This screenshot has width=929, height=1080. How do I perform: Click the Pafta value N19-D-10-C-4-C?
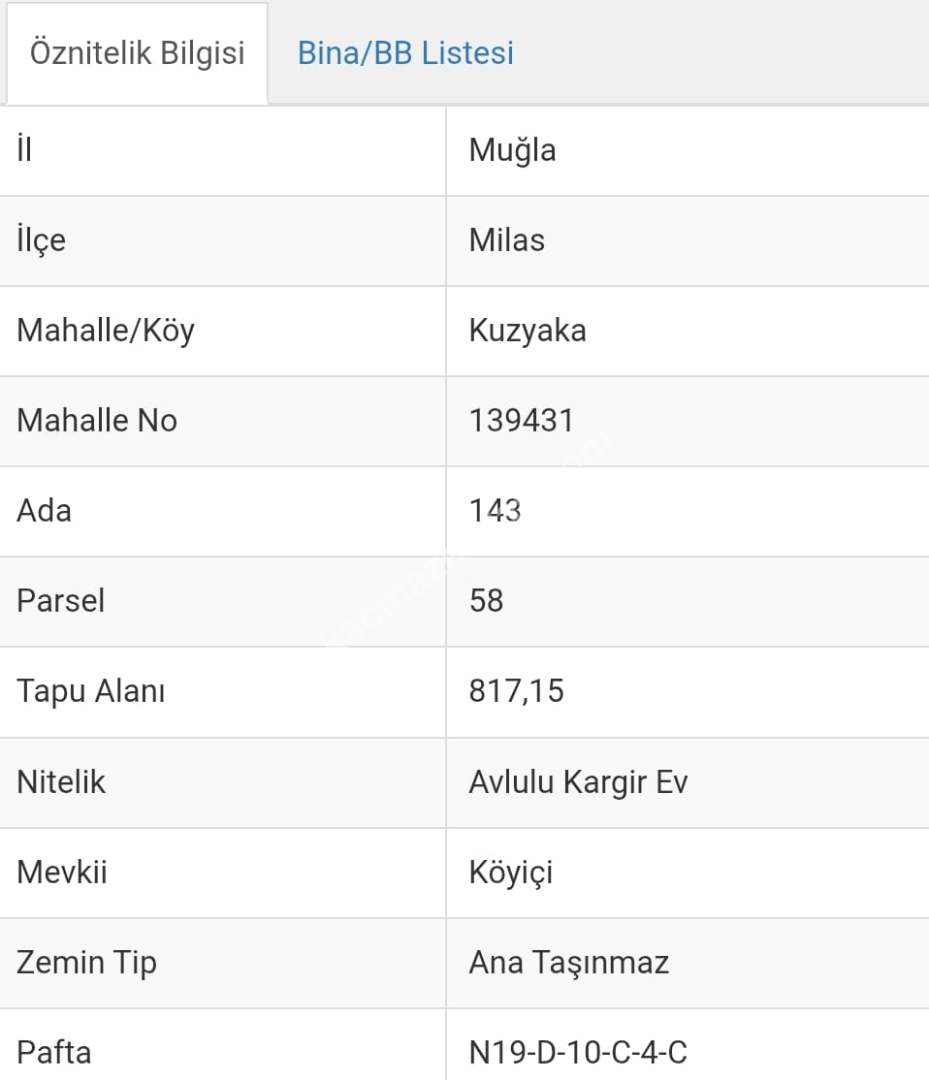(x=578, y=1052)
